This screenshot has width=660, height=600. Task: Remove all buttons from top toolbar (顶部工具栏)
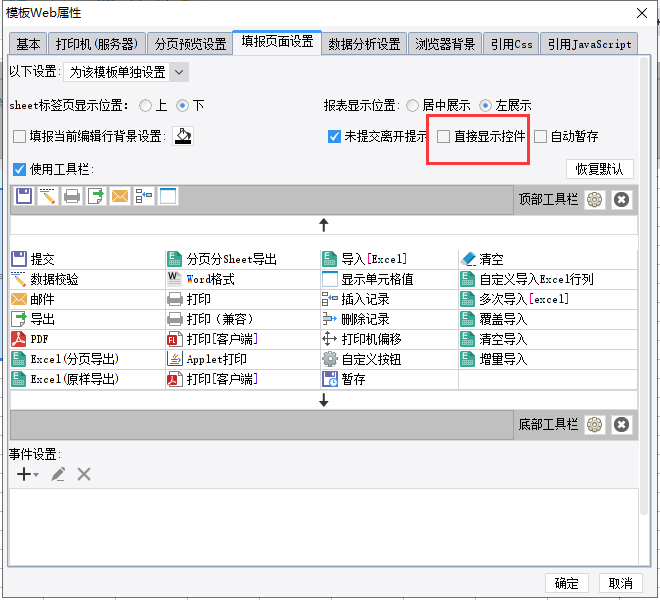pos(621,200)
